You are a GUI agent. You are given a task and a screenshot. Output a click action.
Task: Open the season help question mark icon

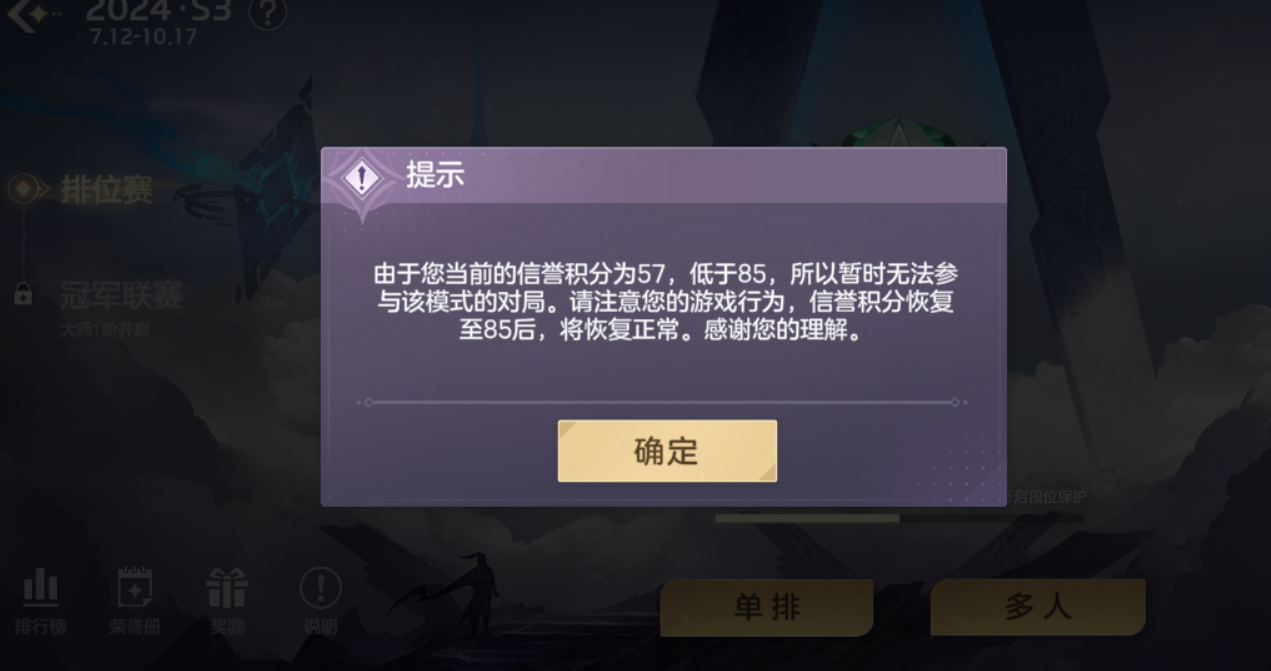(x=266, y=13)
